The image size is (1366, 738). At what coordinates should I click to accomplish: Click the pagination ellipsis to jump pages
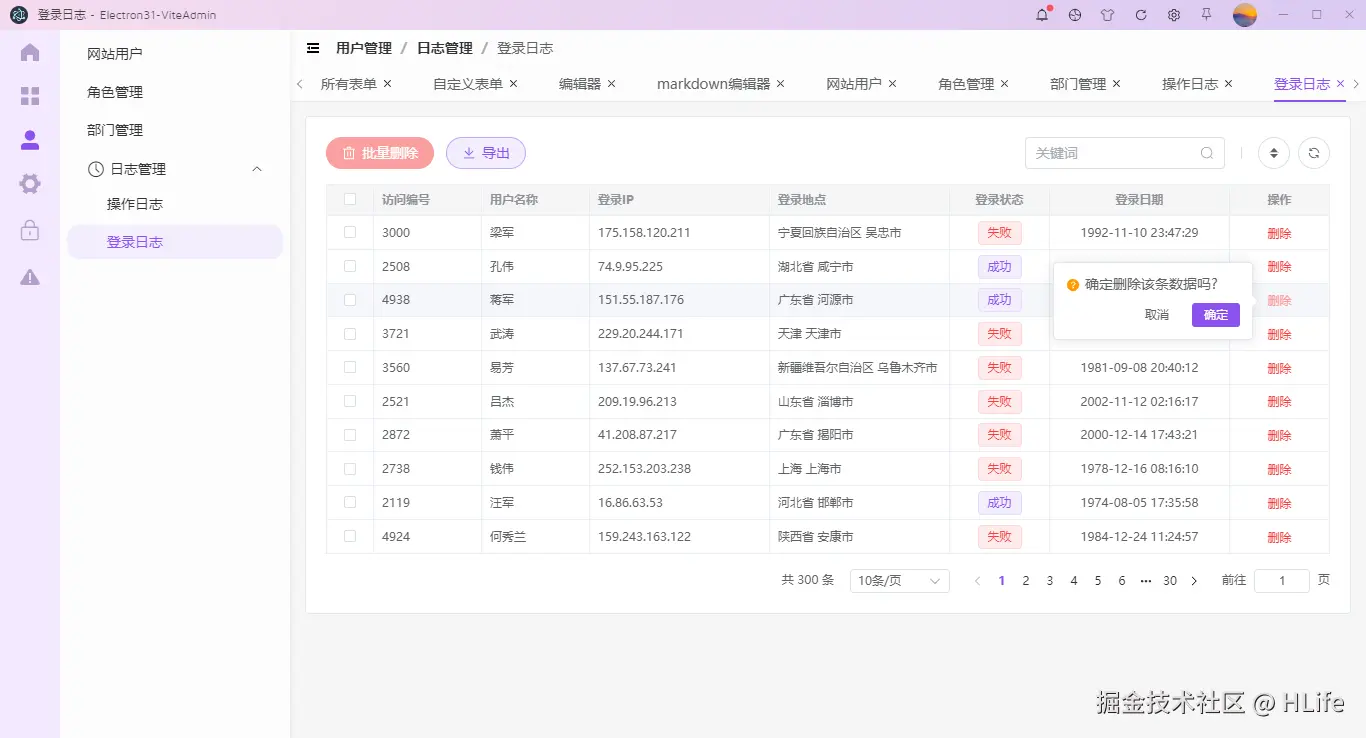point(1146,581)
